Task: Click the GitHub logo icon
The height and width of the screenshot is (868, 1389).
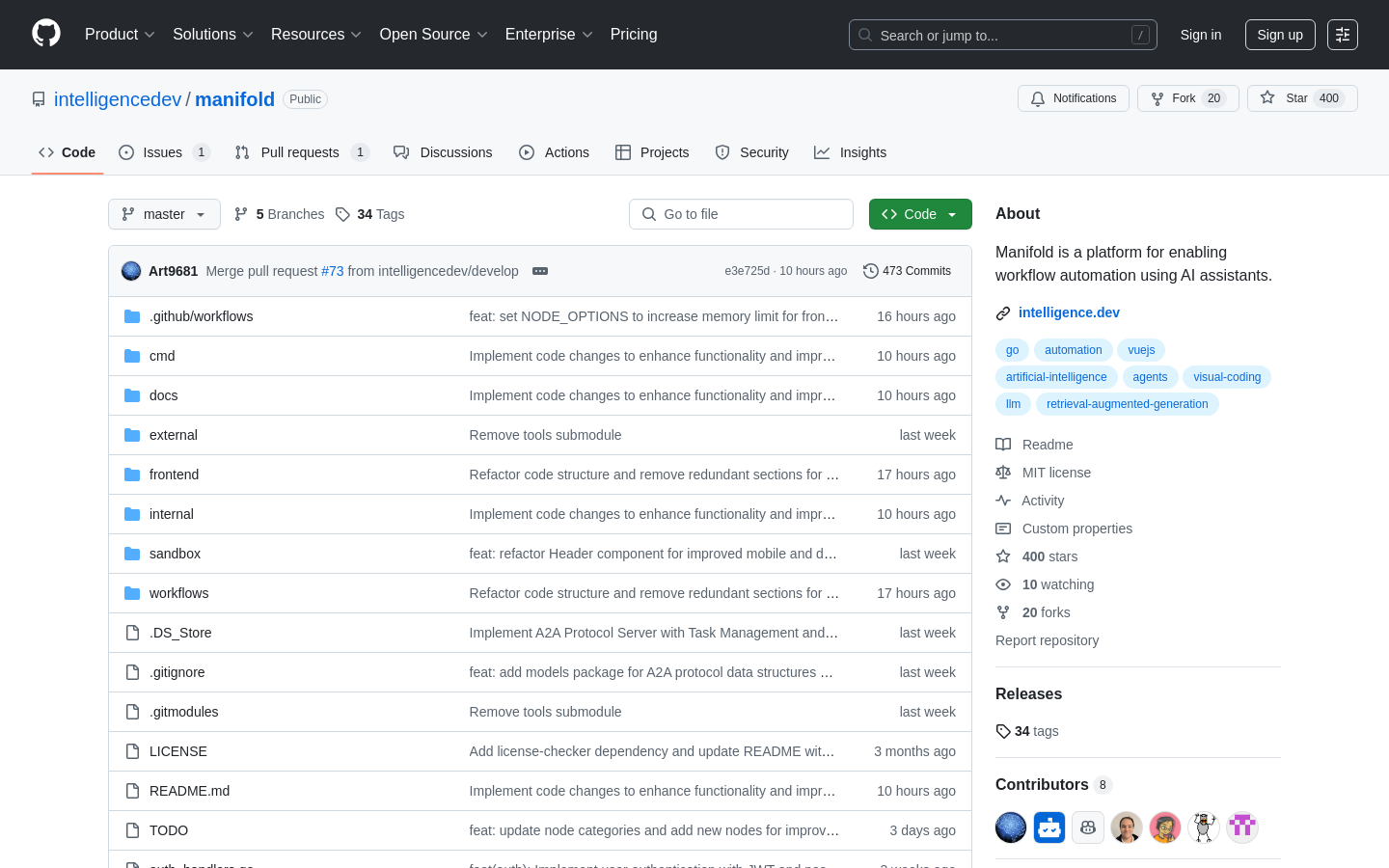Action: point(46,34)
